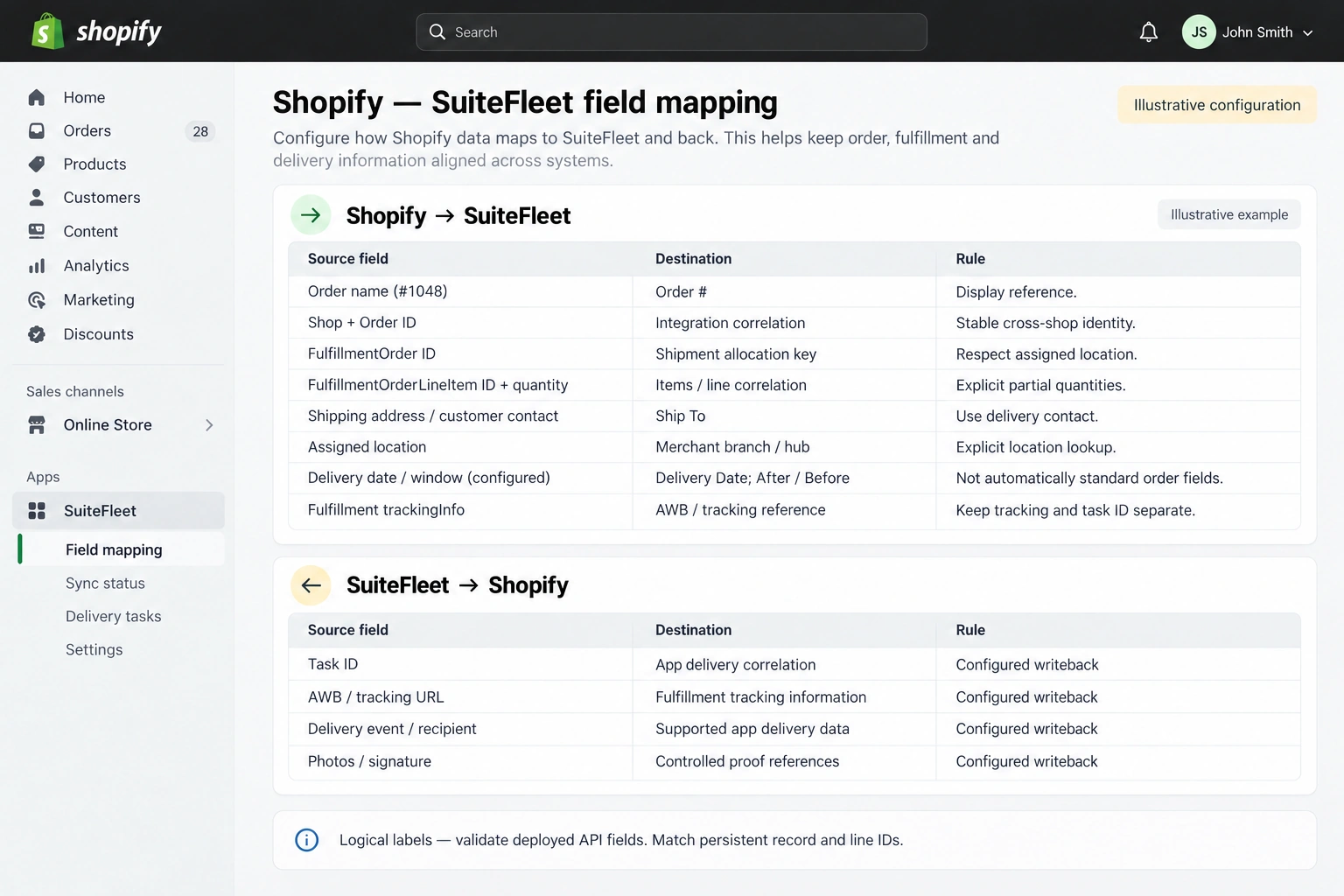
Task: Expand the Online Store chevron
Action: coord(209,425)
